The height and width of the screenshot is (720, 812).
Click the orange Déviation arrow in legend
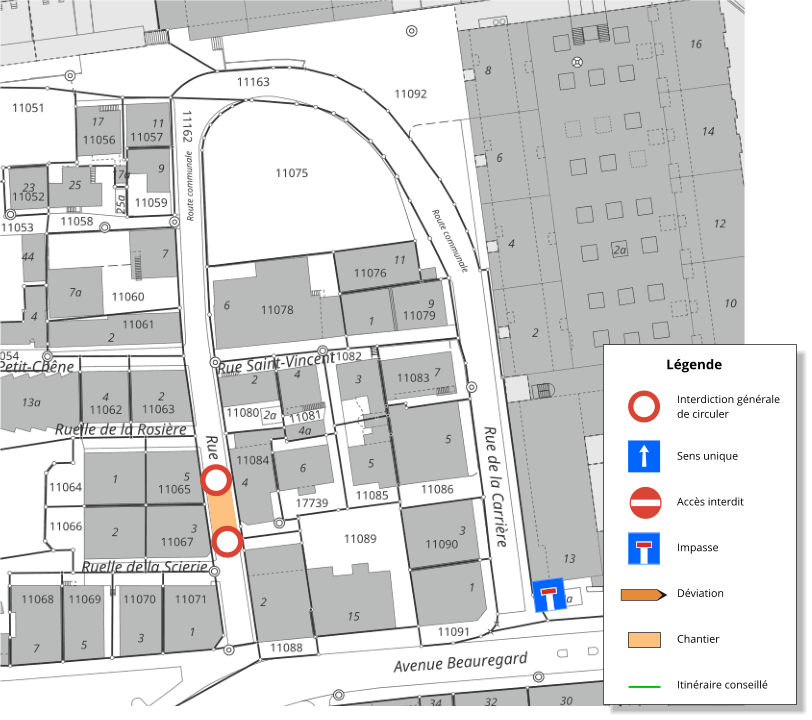644,594
